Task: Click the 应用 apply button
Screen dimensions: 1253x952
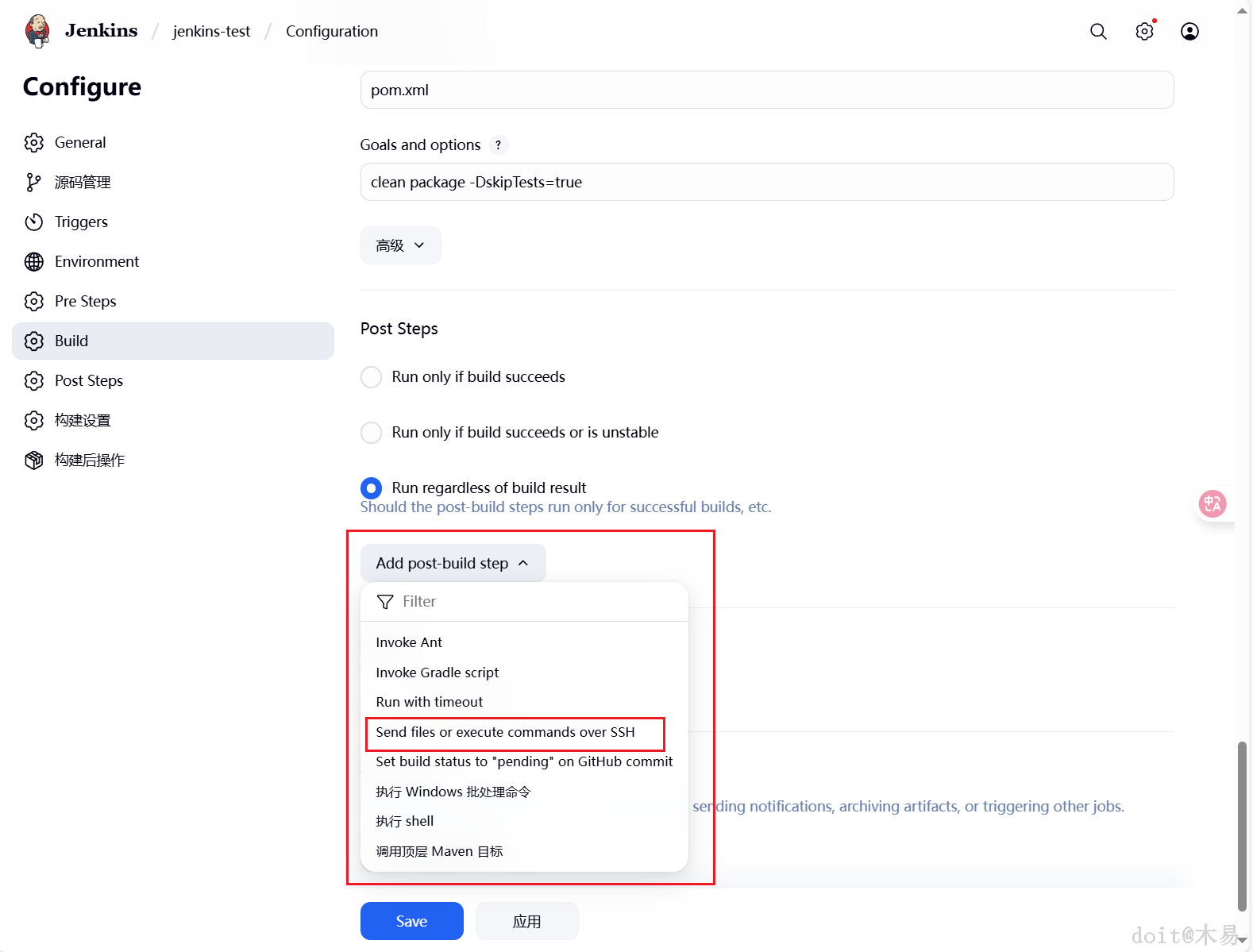Action: (x=526, y=921)
